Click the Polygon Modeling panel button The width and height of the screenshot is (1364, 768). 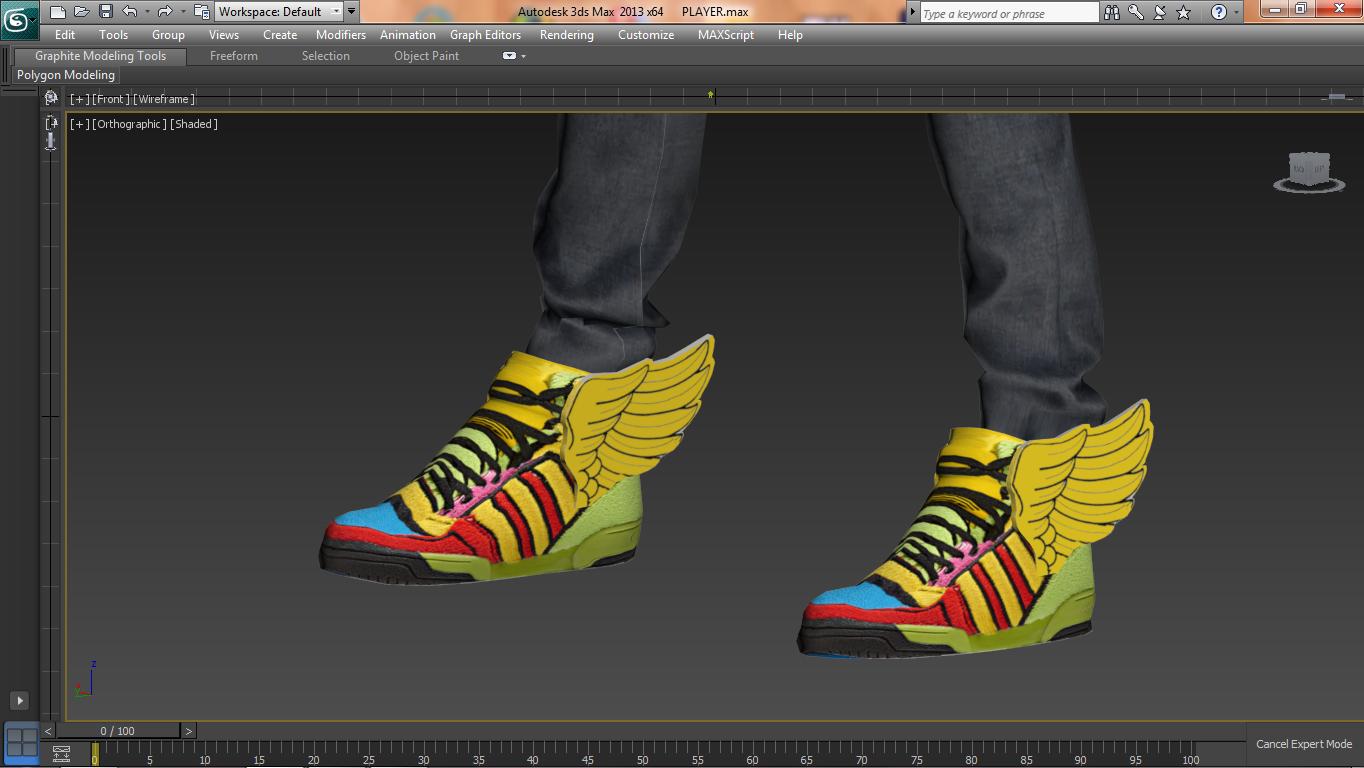[66, 75]
